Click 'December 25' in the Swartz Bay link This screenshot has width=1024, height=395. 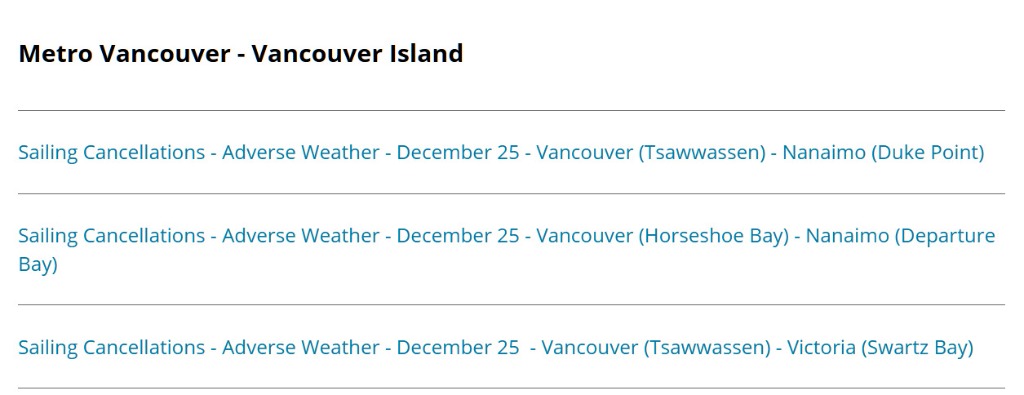click(x=458, y=347)
